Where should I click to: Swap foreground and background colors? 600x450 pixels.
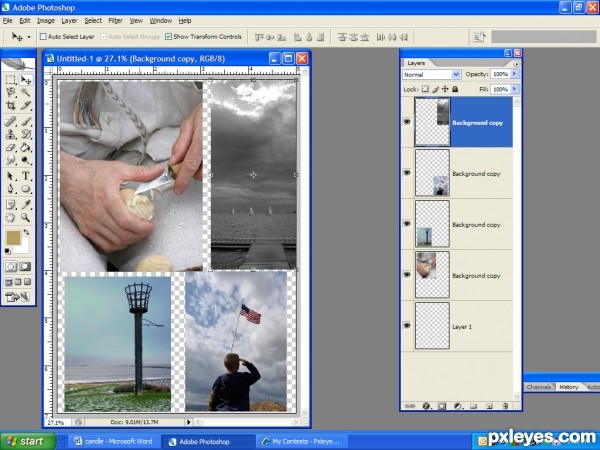[26, 232]
